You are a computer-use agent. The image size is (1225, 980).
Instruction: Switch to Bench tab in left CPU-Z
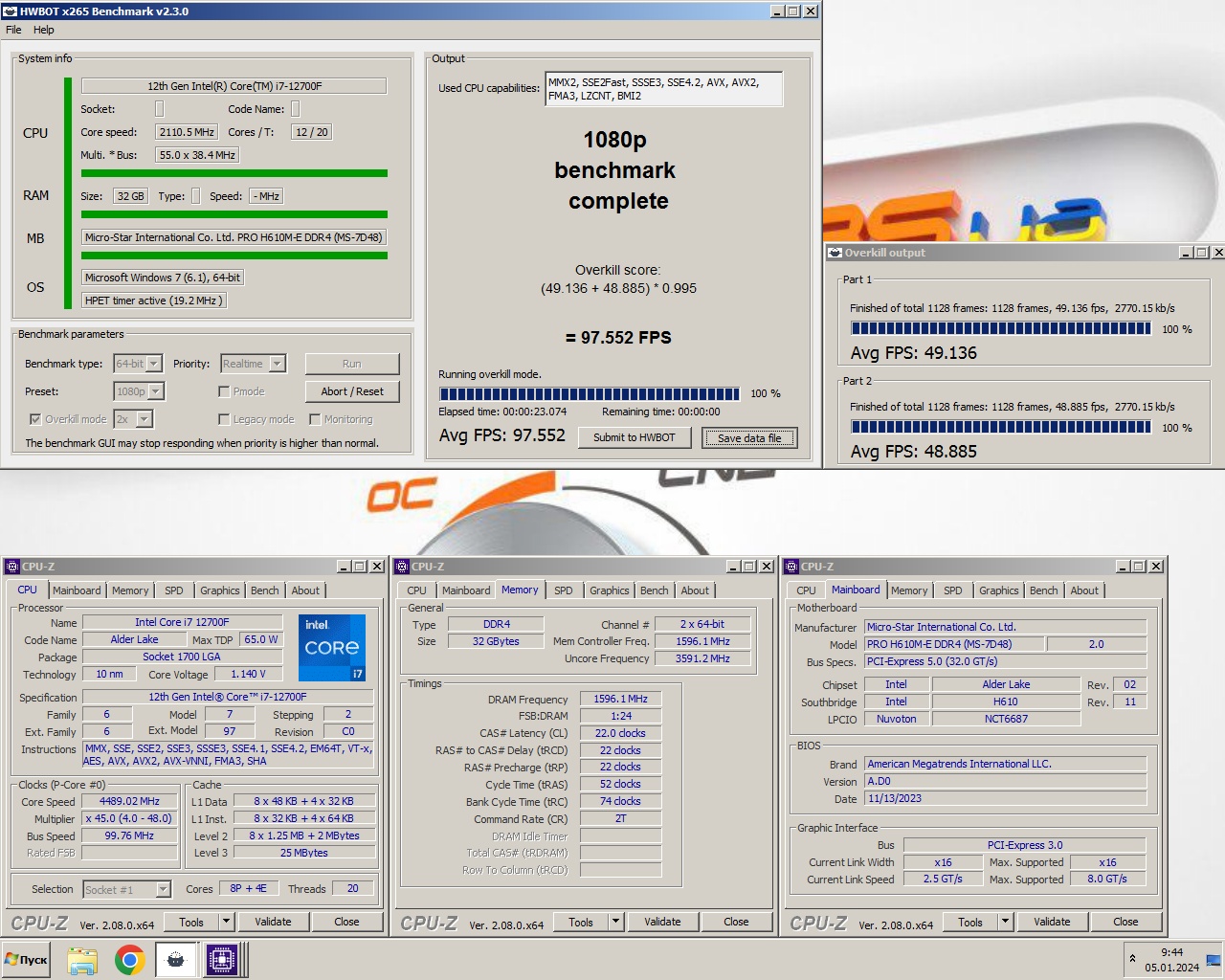(x=265, y=590)
